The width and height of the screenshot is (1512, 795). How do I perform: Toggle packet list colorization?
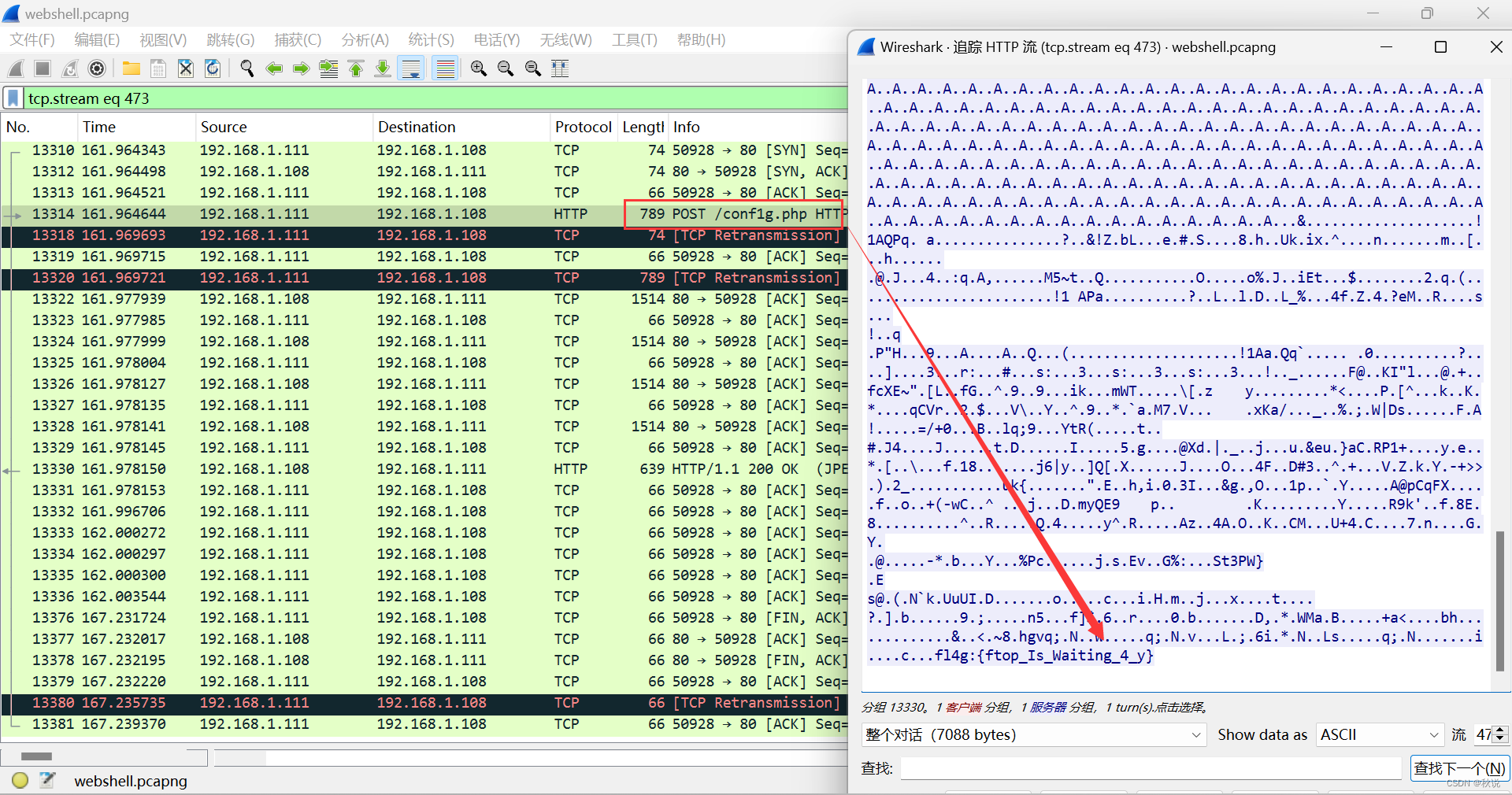446,68
